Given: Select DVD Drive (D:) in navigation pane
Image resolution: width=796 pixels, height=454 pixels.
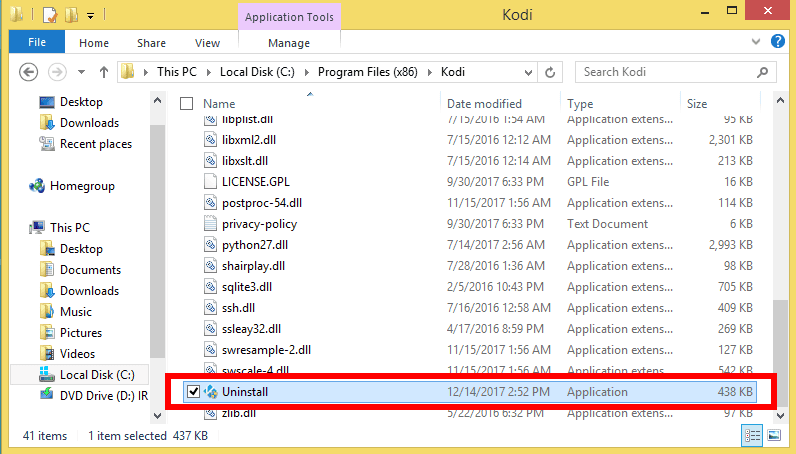Looking at the screenshot, I should pos(104,396).
